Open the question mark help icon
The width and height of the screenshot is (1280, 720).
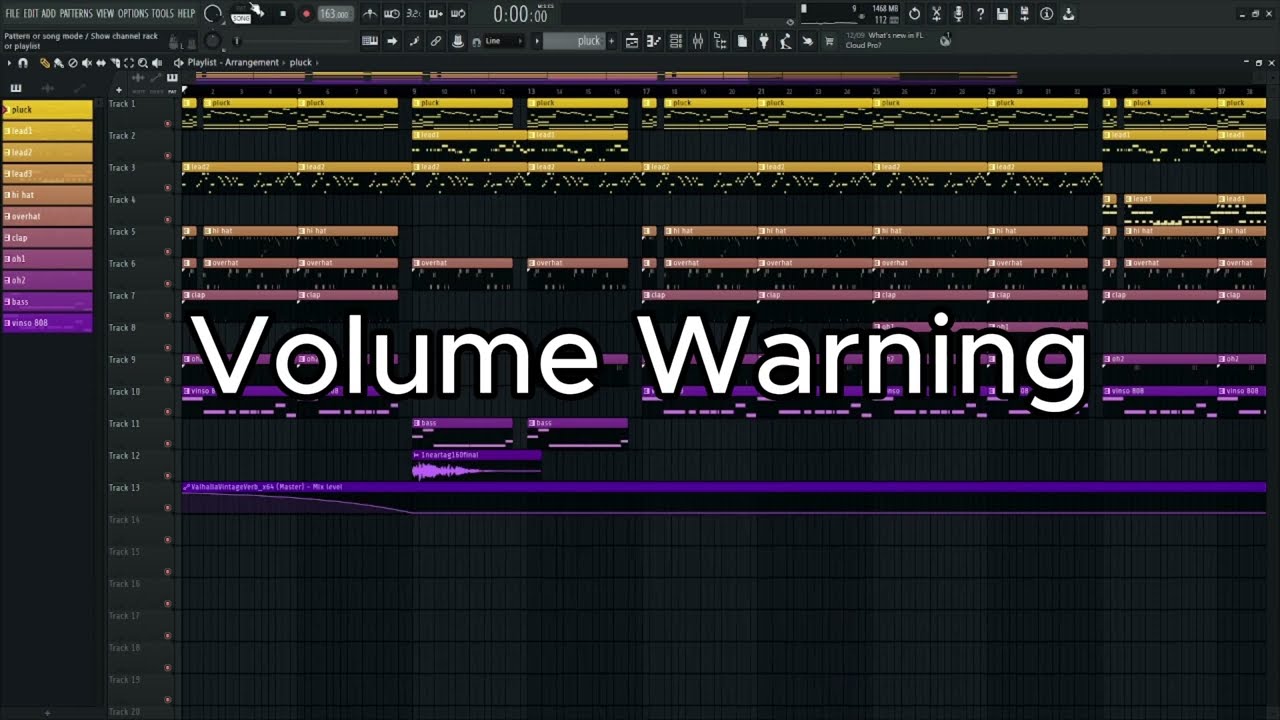980,14
